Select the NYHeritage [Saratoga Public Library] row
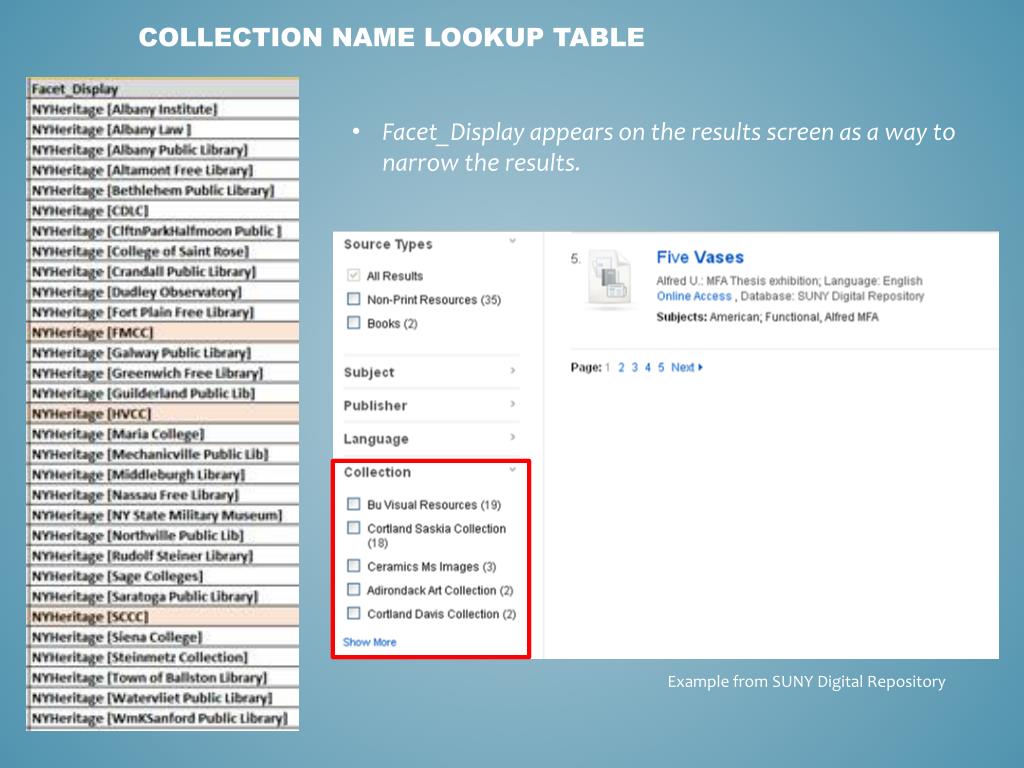 163,596
